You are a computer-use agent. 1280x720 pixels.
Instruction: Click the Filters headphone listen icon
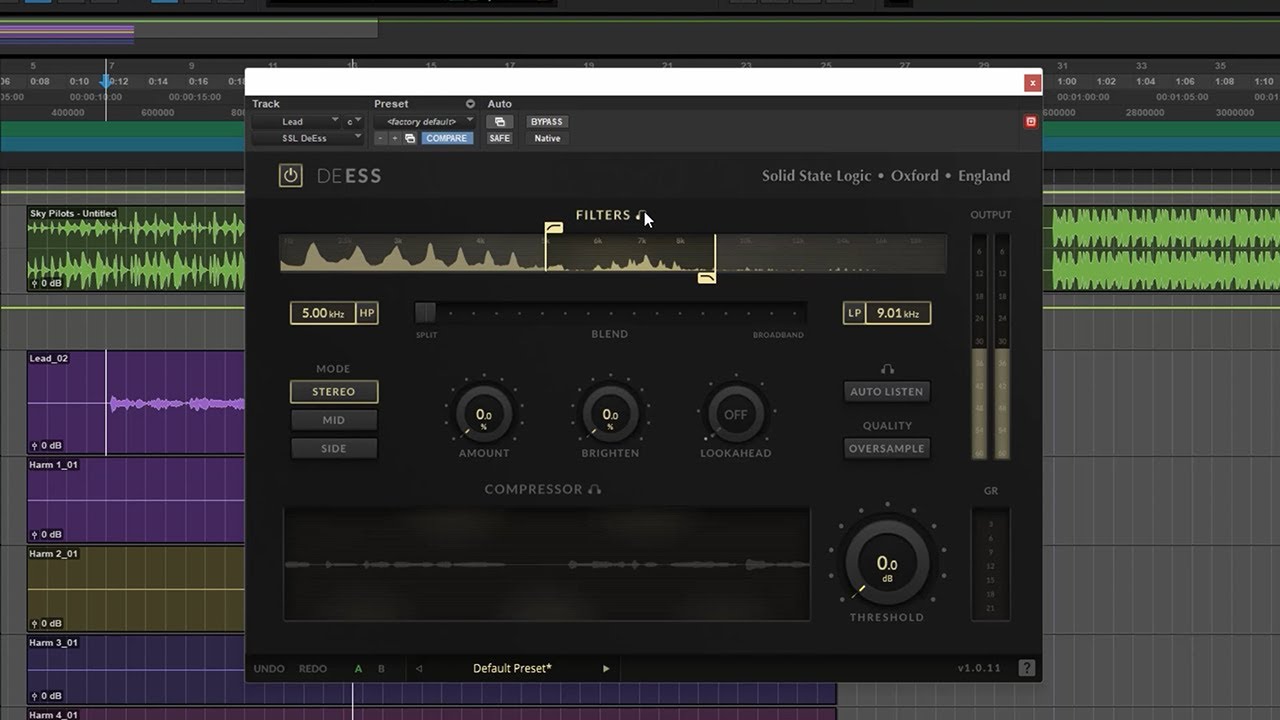coord(641,215)
